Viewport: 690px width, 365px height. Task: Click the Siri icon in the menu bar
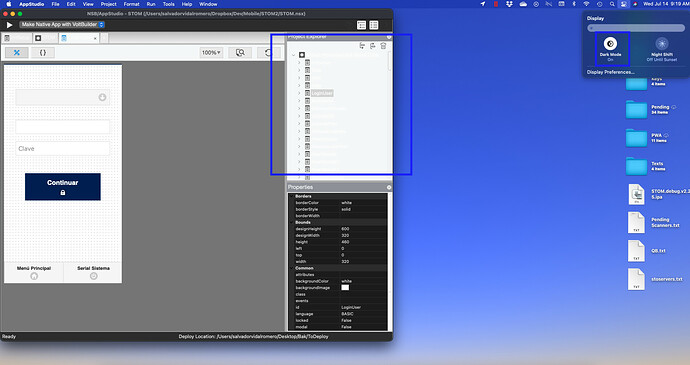point(635,4)
